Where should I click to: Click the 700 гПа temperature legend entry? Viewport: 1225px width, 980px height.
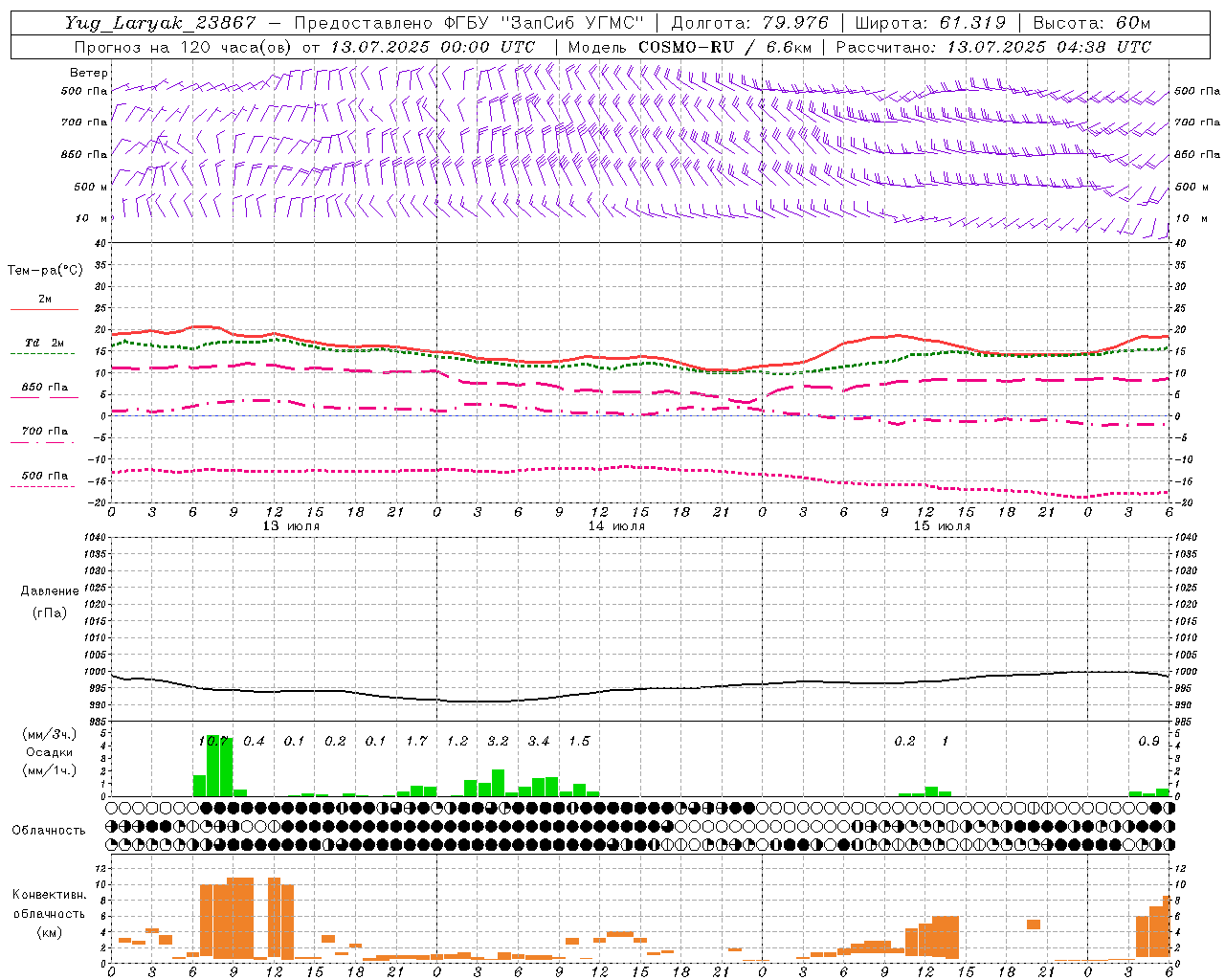click(44, 432)
